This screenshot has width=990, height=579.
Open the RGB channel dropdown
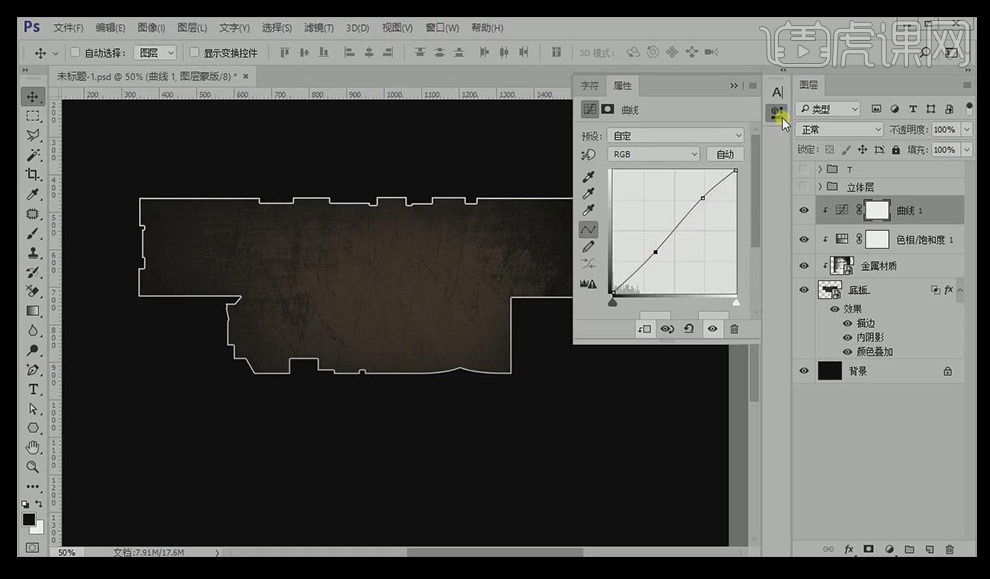pyautogui.click(x=654, y=154)
